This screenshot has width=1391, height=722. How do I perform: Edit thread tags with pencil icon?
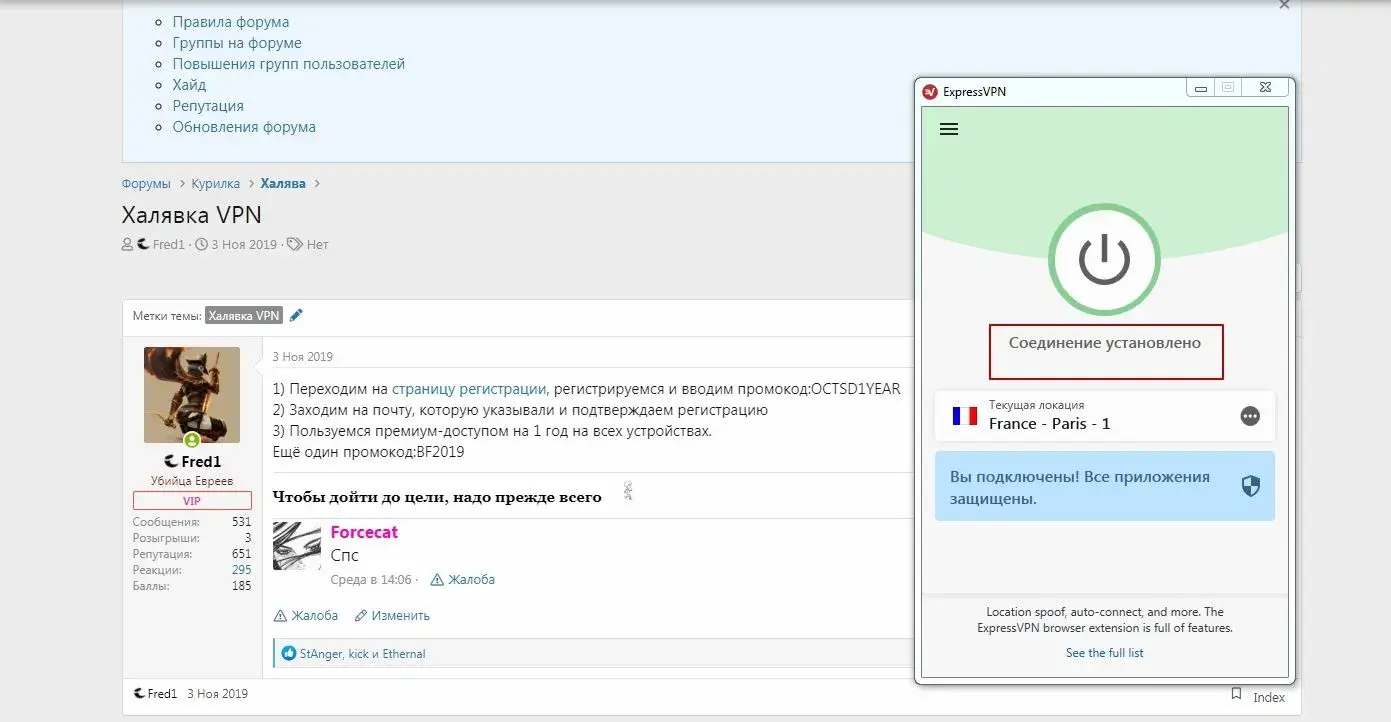pyautogui.click(x=296, y=315)
